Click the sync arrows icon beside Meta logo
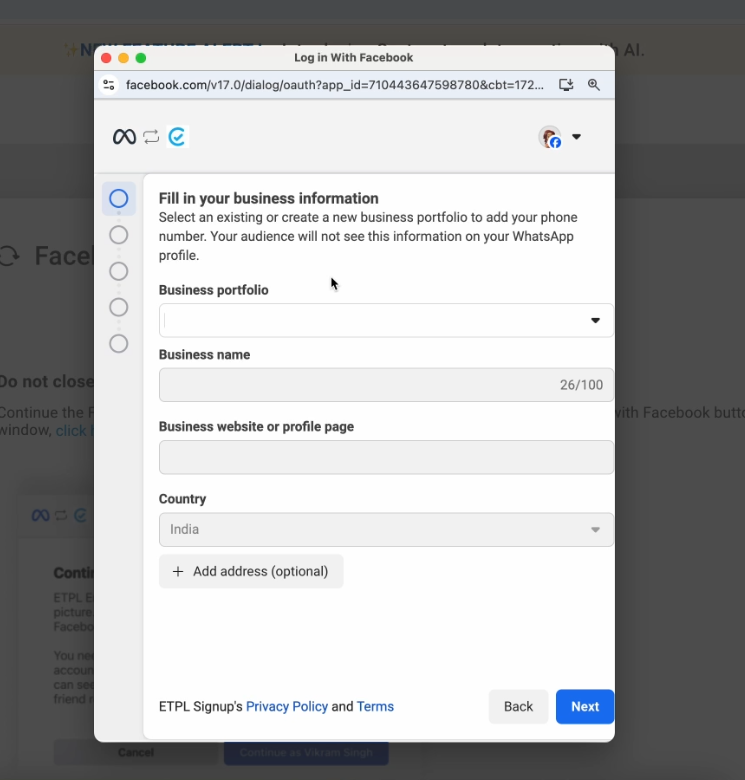This screenshot has width=745, height=780. (151, 136)
